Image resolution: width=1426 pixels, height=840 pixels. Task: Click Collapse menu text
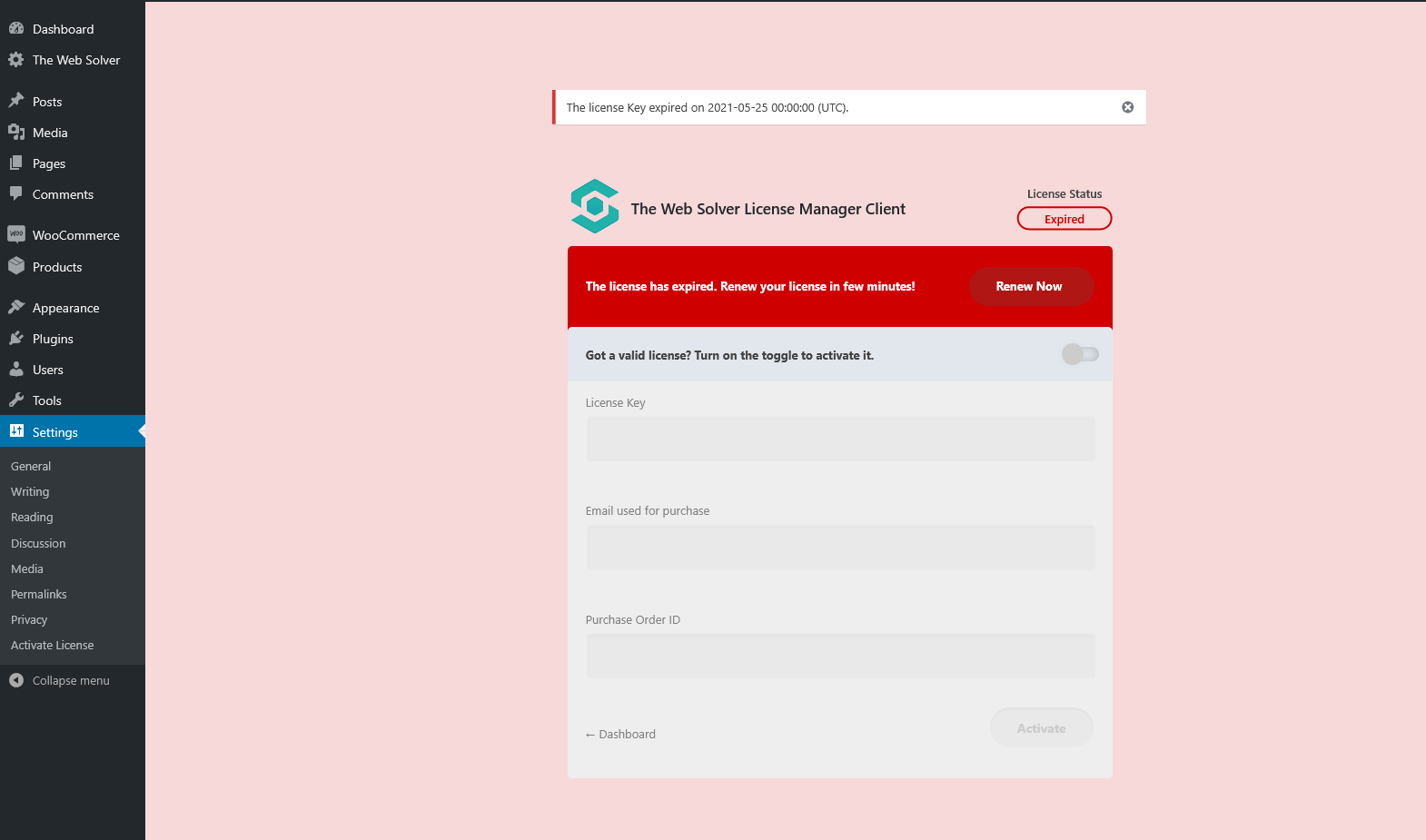[71, 680]
